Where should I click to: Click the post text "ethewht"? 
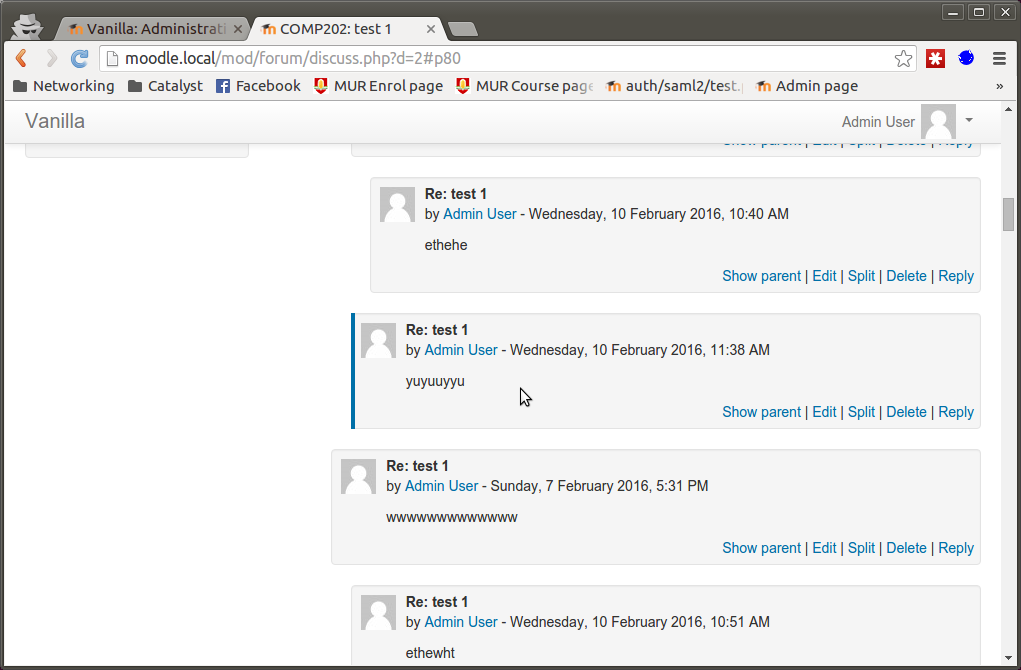pyautogui.click(x=430, y=653)
